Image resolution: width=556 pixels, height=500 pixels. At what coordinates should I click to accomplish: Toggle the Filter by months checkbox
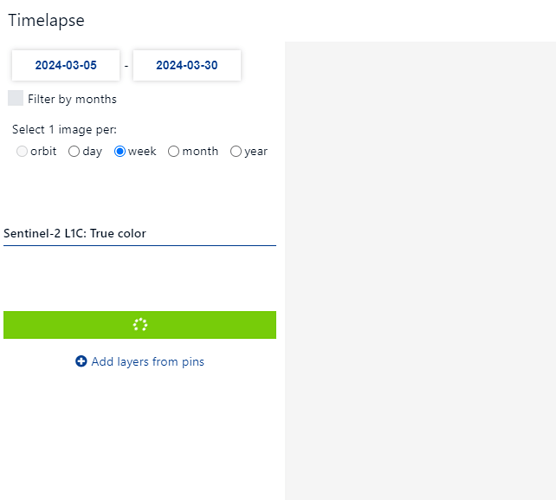pyautogui.click(x=16, y=98)
